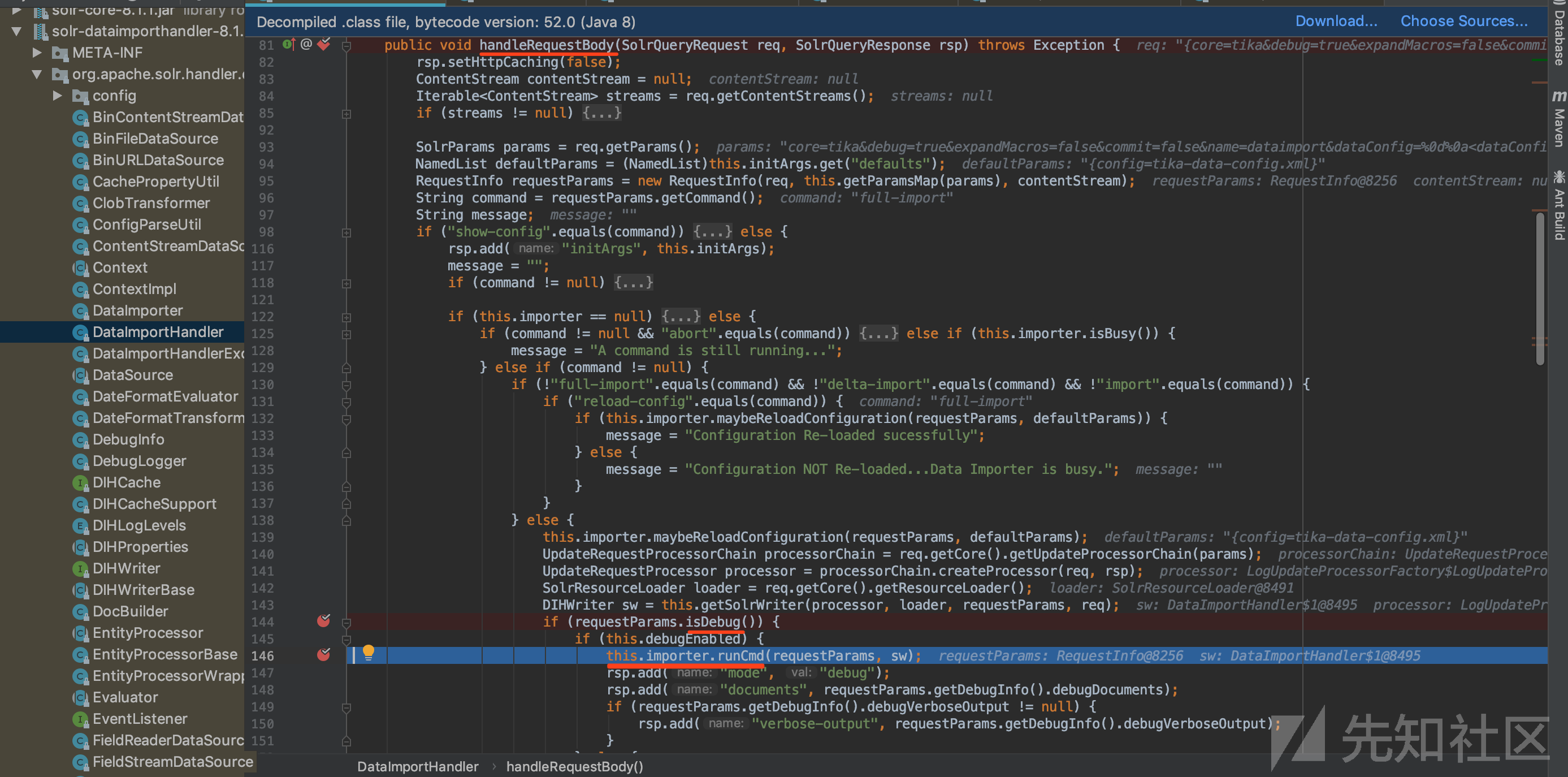Screen dimensions: 1568x777
Task: Toggle breakpoint on line 144
Action: point(324,621)
